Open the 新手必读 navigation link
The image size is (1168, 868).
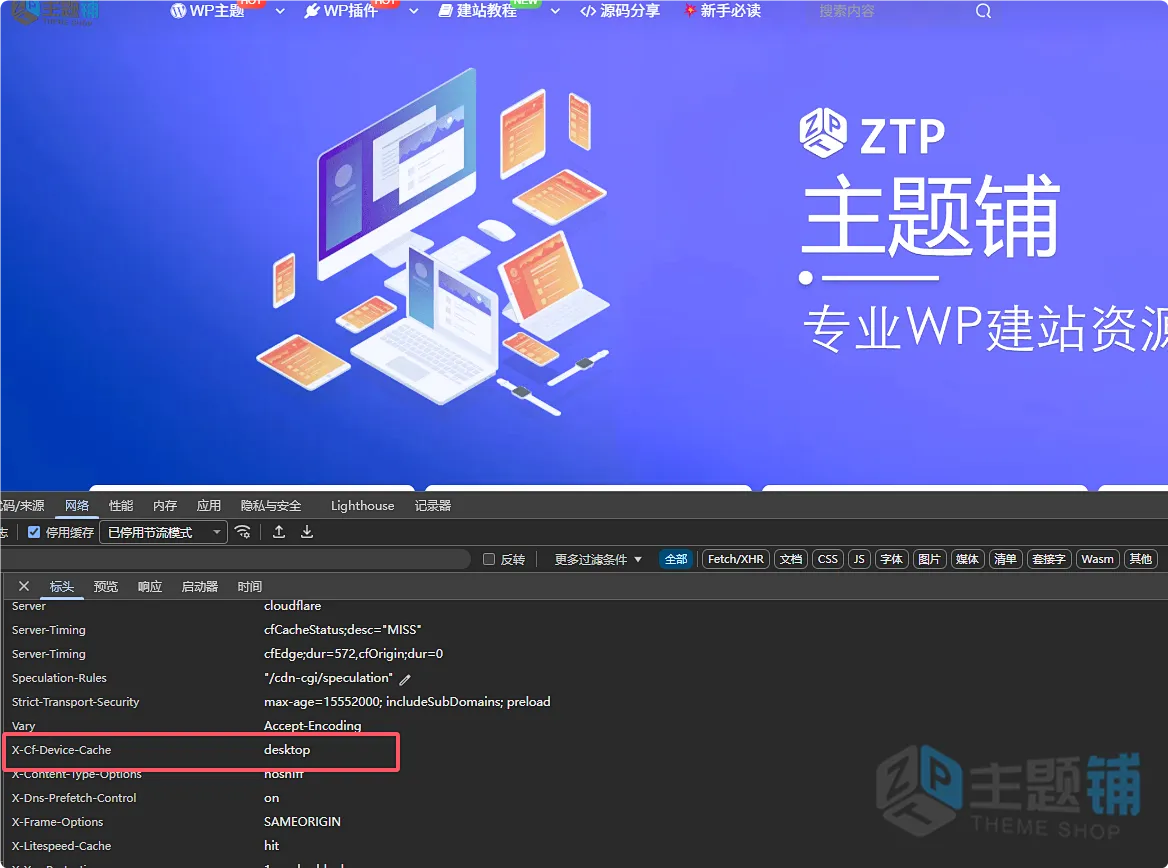(723, 11)
